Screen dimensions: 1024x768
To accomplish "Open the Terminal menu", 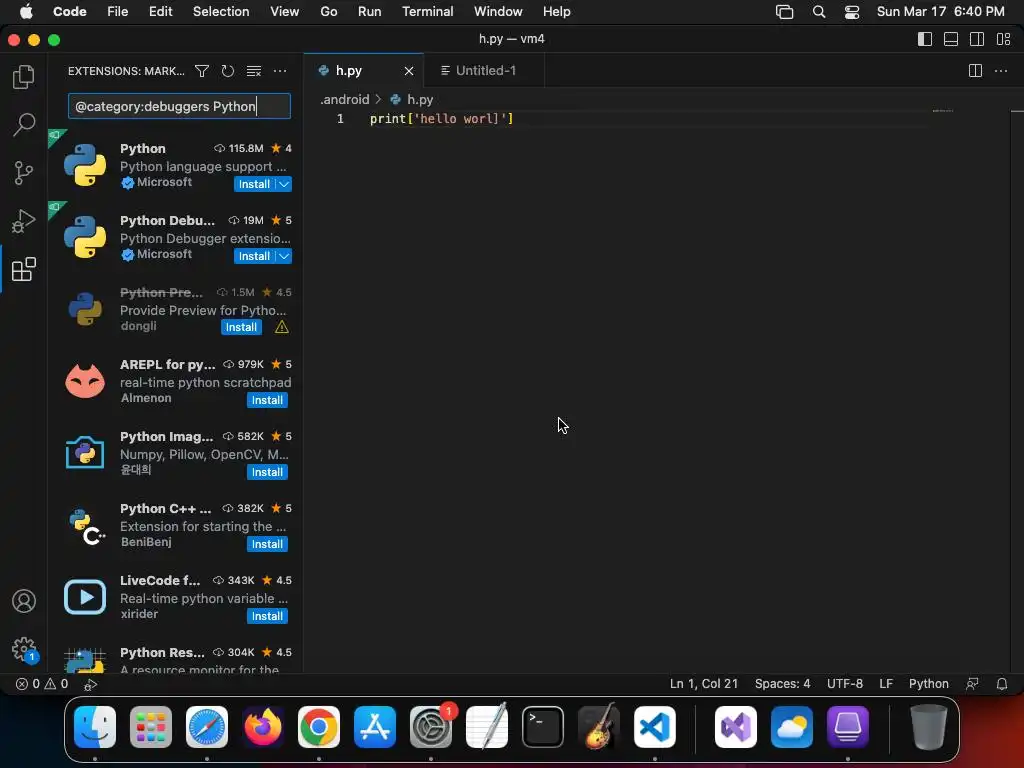I will pos(427,12).
